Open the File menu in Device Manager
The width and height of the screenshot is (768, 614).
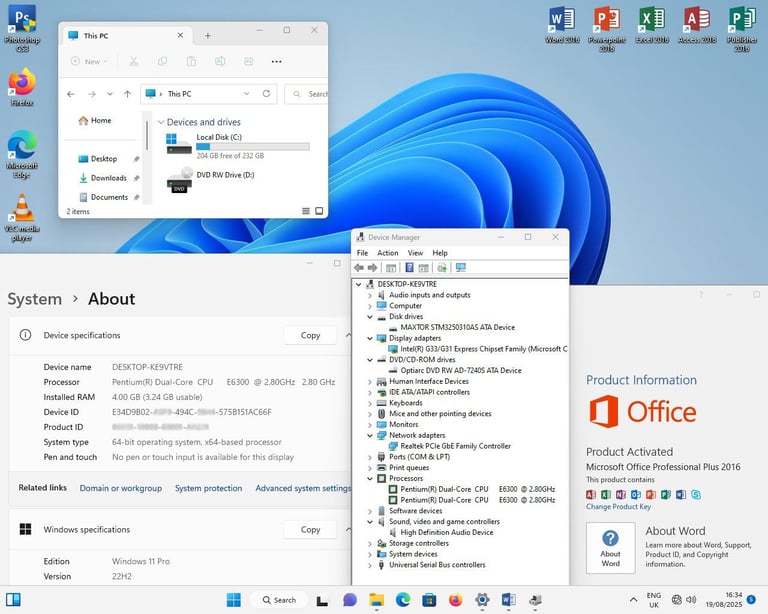coord(362,253)
